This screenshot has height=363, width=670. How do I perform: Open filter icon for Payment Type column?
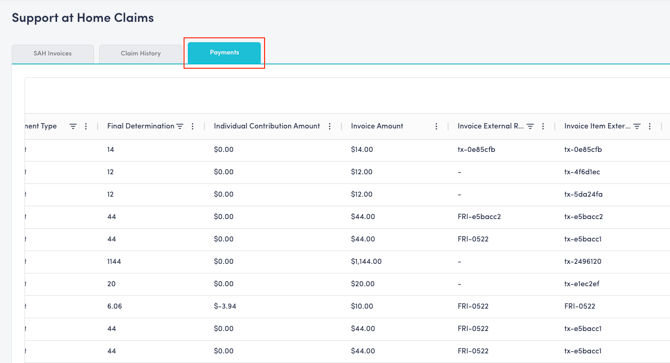[x=73, y=126]
